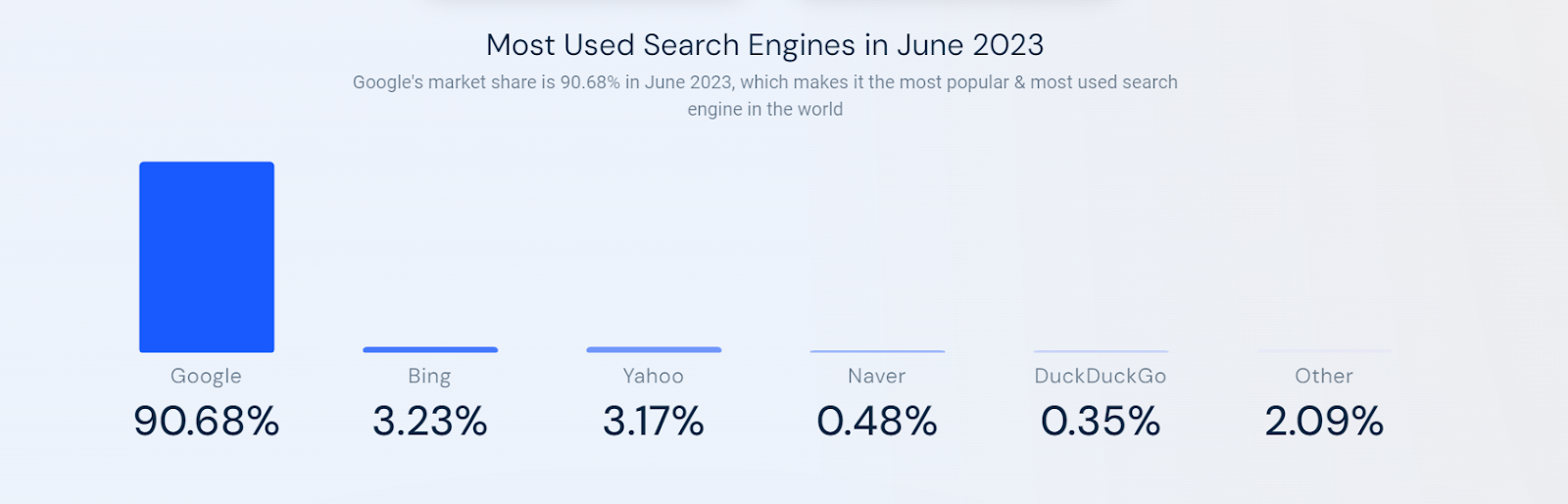
Task: Click the DuckDuckGo bar line
Action: coord(1101,351)
